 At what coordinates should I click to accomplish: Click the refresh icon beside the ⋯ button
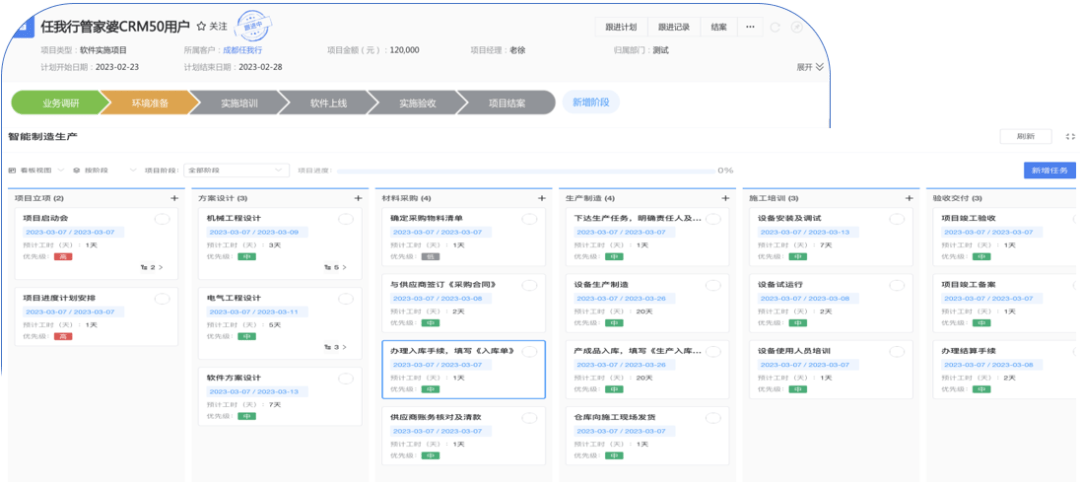[776, 27]
